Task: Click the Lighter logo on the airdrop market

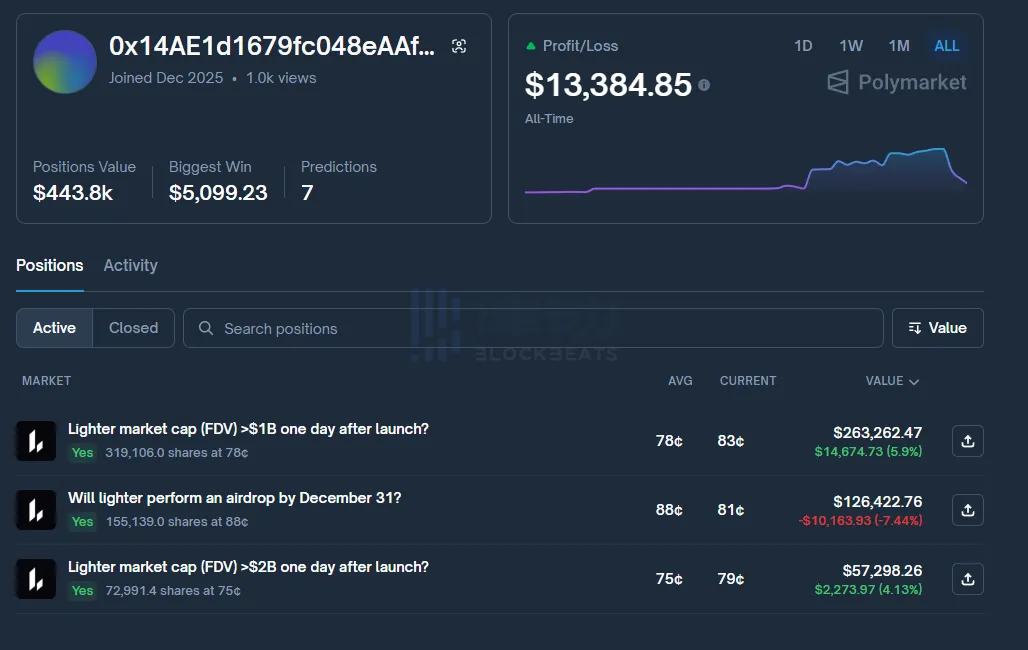Action: pyautogui.click(x=36, y=510)
